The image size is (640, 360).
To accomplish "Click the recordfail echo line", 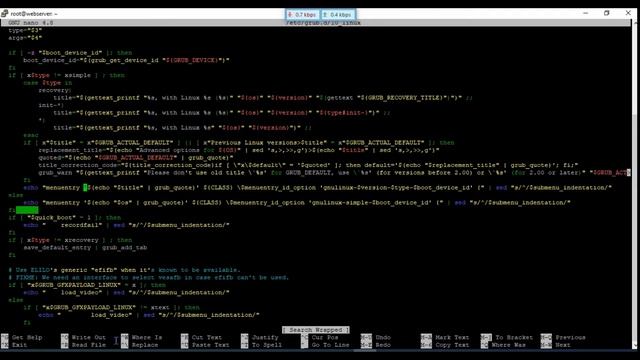I will [126, 225].
